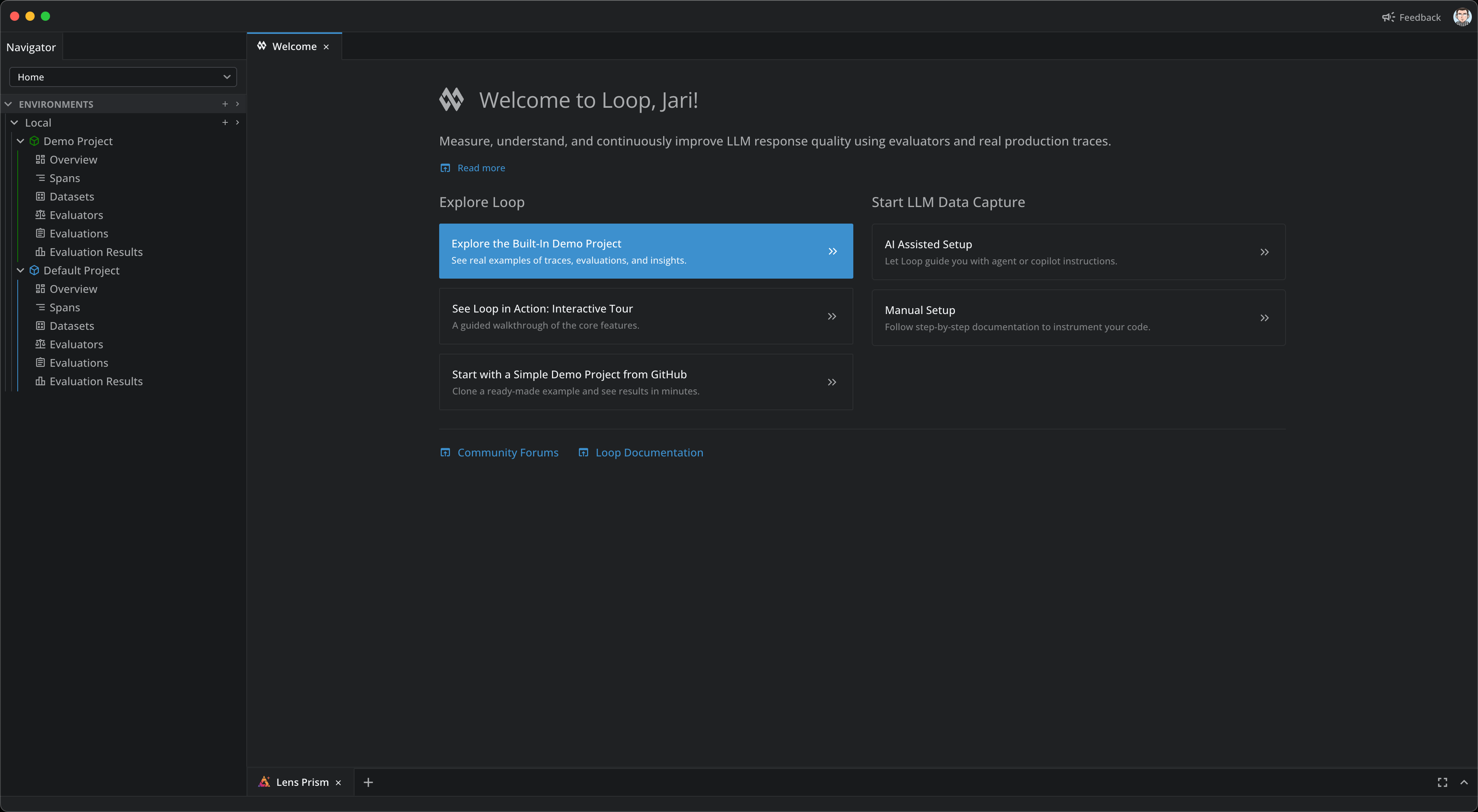The image size is (1478, 812).
Task: Collapse the ENVIRONMENTS section
Action: tap(8, 104)
